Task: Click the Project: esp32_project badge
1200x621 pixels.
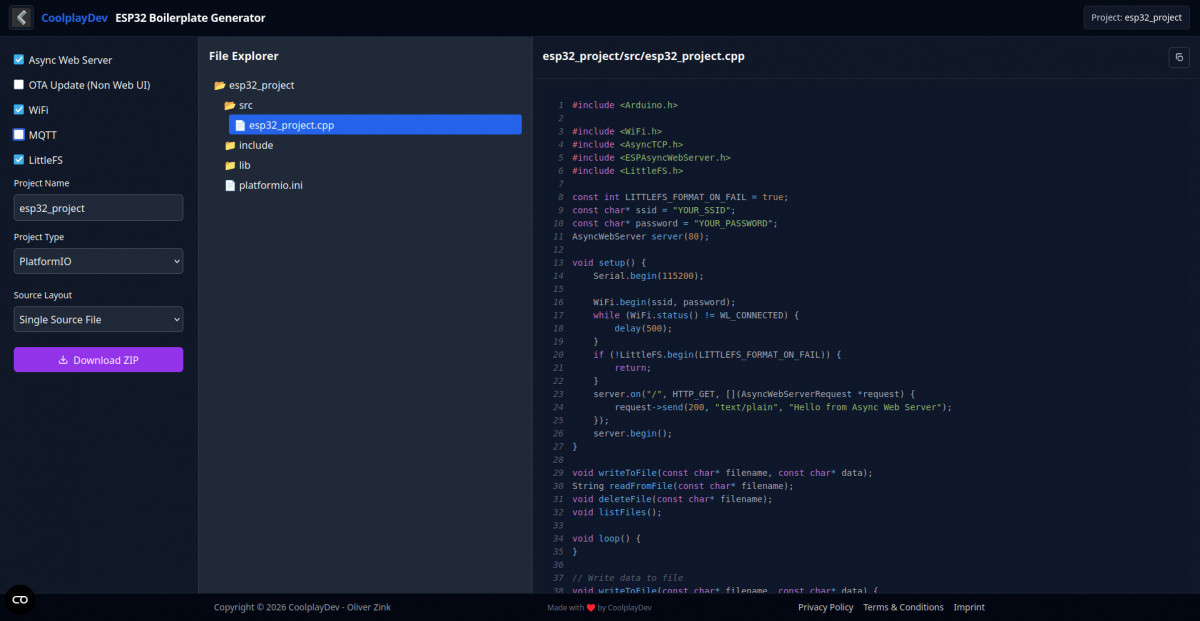Action: point(1137,18)
